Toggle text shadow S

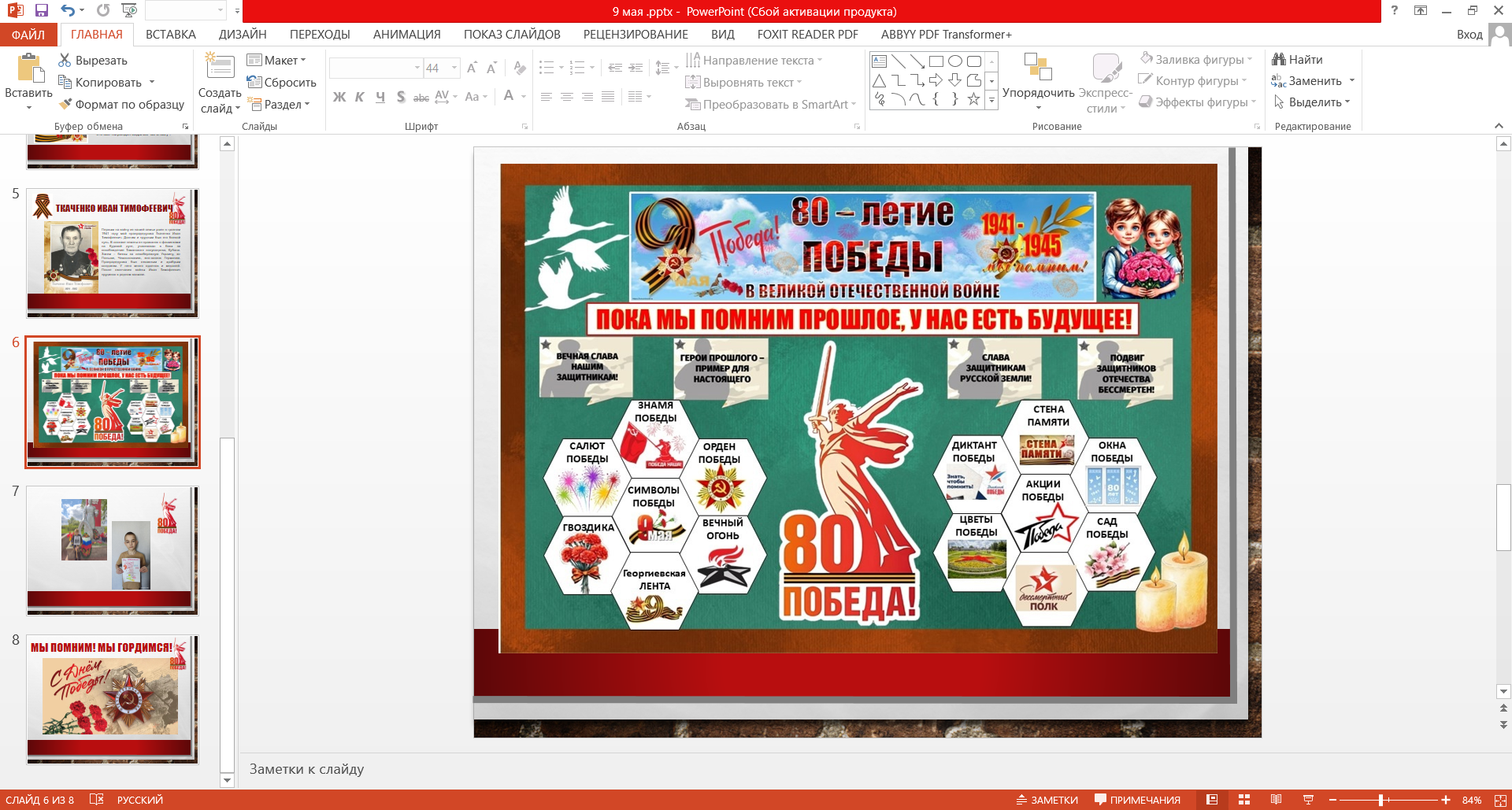401,97
